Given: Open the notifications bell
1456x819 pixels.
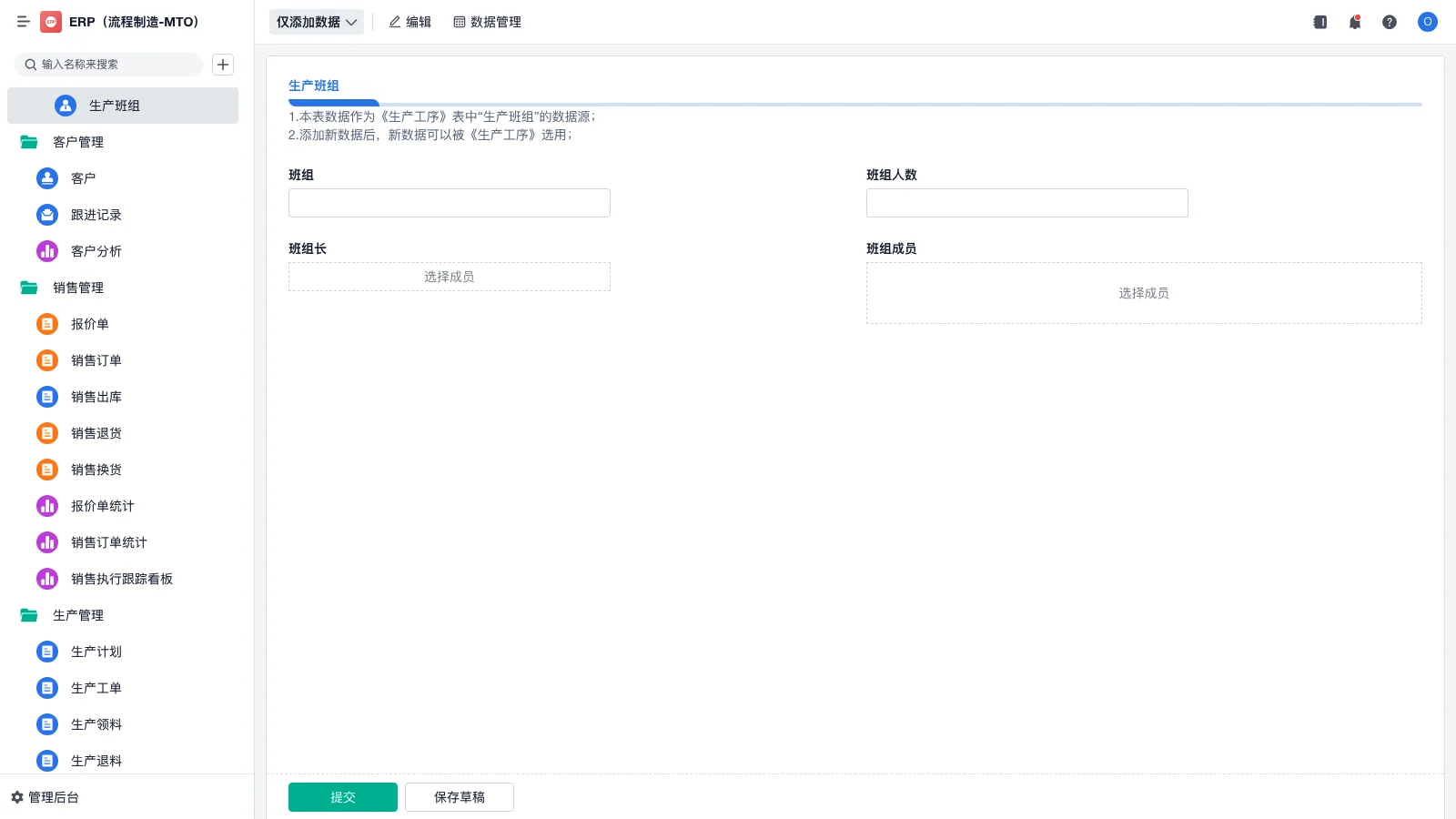Looking at the screenshot, I should click(1355, 22).
